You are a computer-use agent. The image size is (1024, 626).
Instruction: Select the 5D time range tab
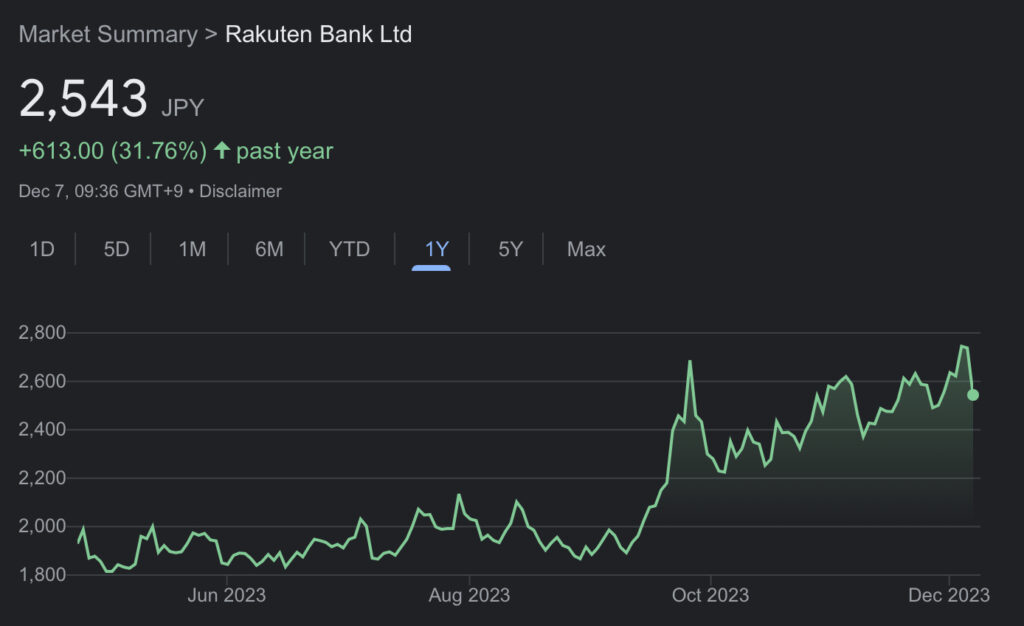click(117, 249)
